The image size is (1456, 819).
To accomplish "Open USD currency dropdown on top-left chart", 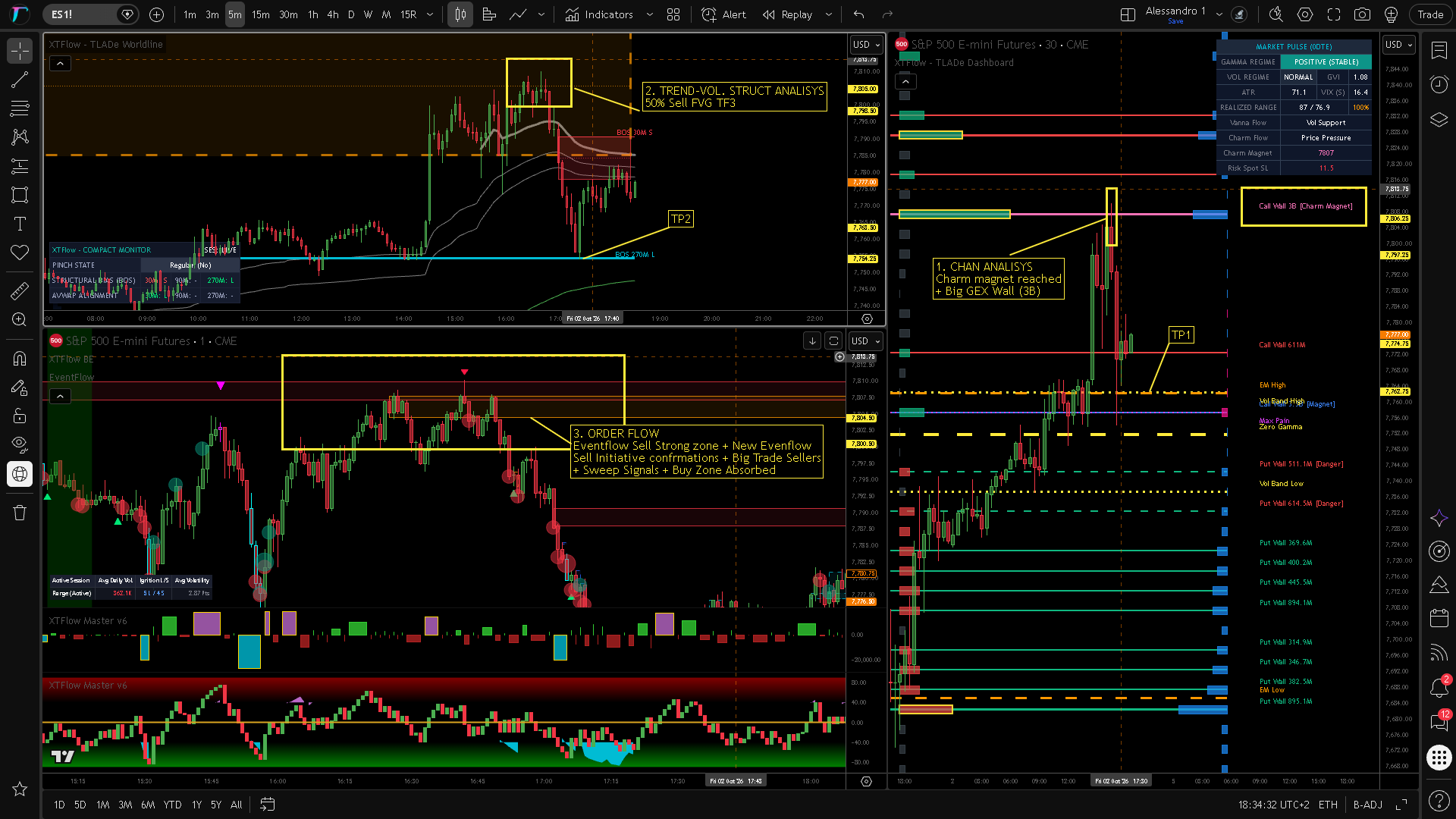I will pos(867,45).
